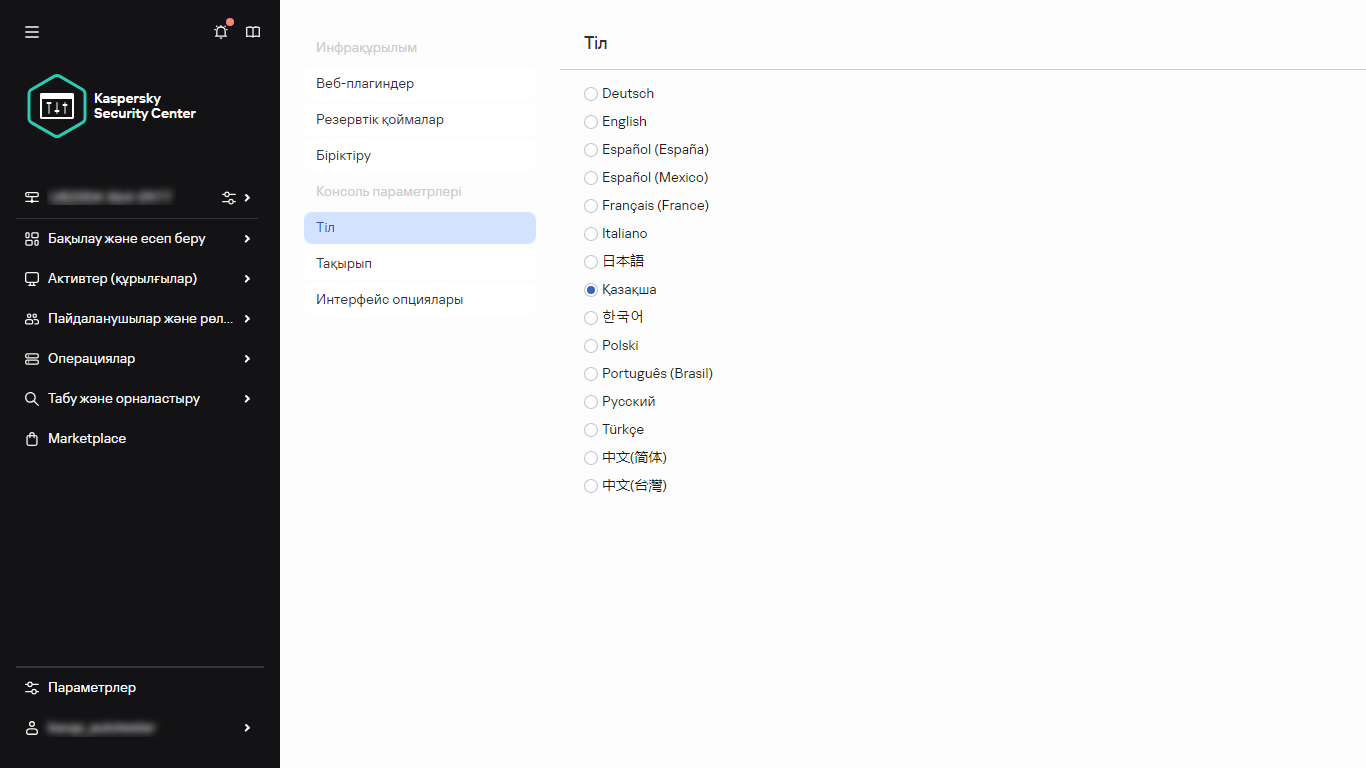Select the Türkçe radio button
The width and height of the screenshot is (1366, 768).
591,430
